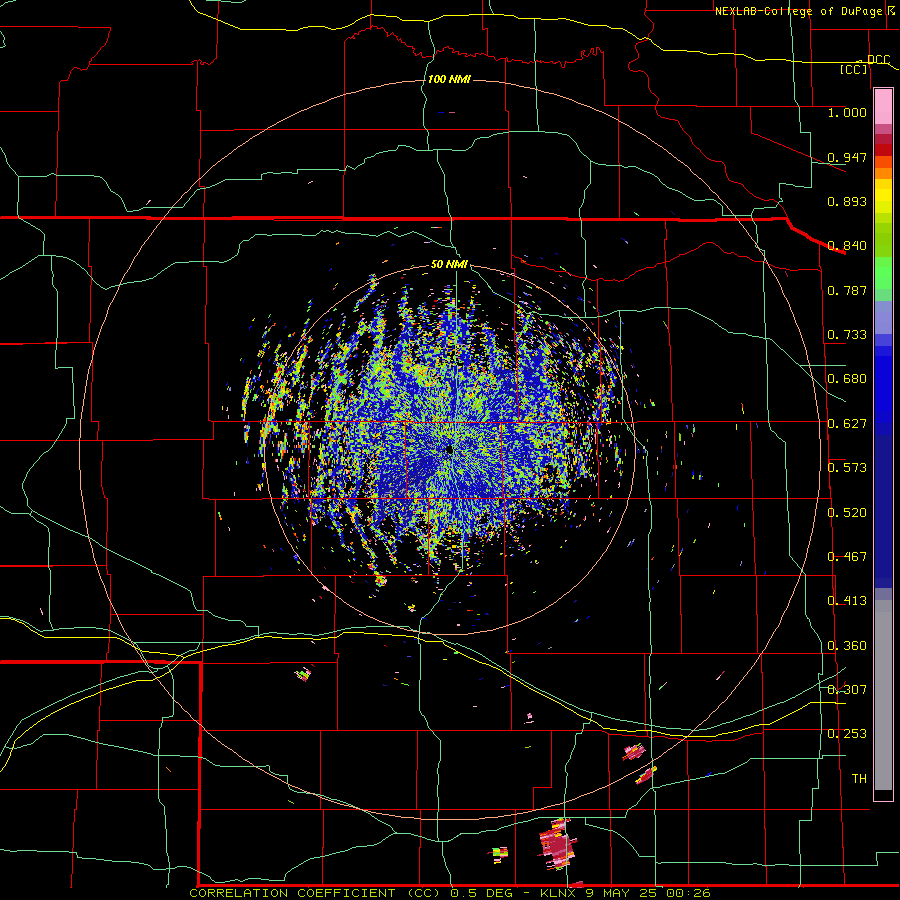Click the black radar site dot at center
The height and width of the screenshot is (900, 900).
449,450
